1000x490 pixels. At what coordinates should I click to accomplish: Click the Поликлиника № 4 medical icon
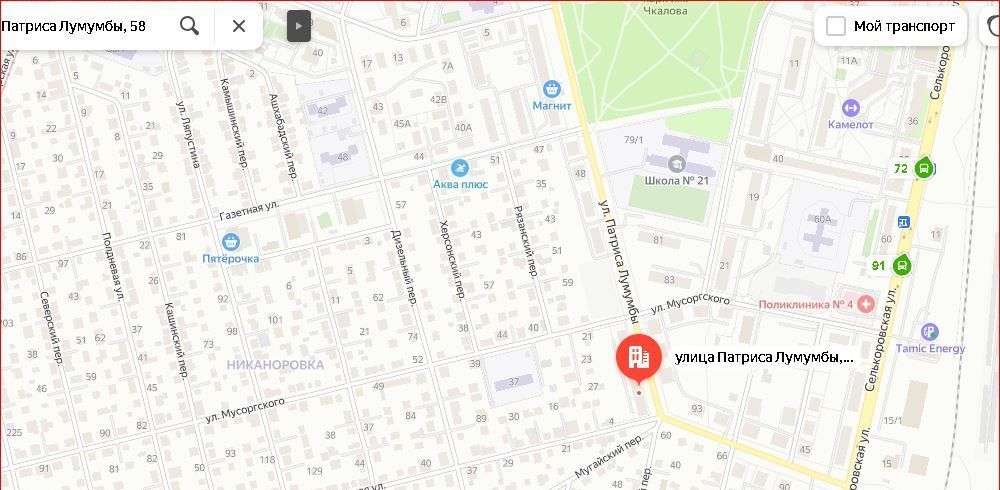(865, 304)
